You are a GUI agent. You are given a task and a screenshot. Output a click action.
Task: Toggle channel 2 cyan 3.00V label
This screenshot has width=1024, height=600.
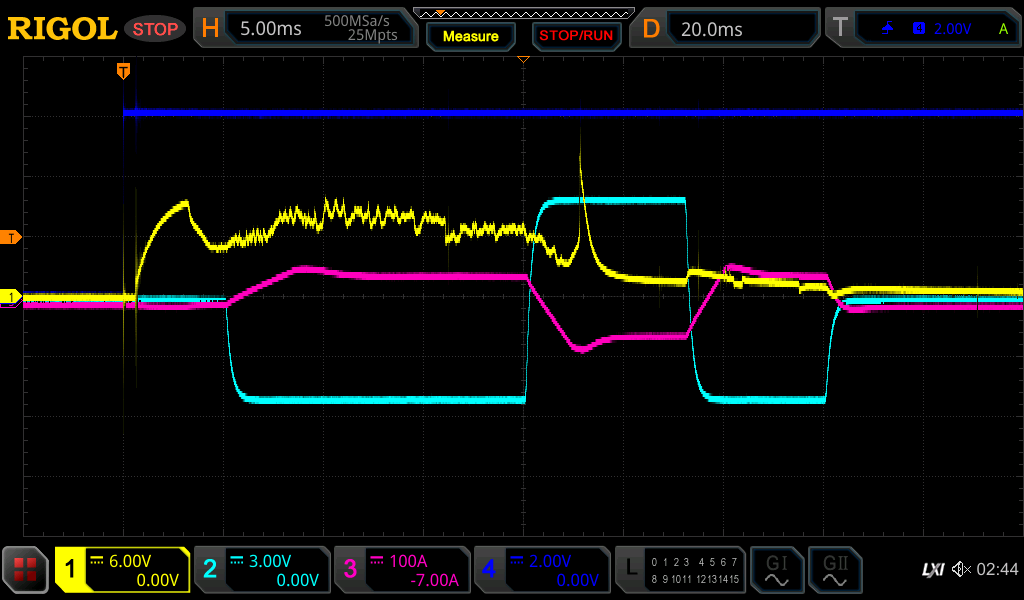(262, 570)
